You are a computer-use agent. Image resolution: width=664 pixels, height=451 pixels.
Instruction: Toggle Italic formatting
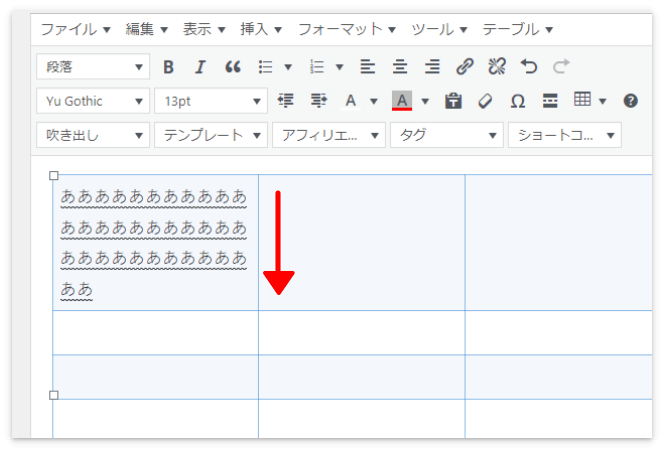coord(200,67)
